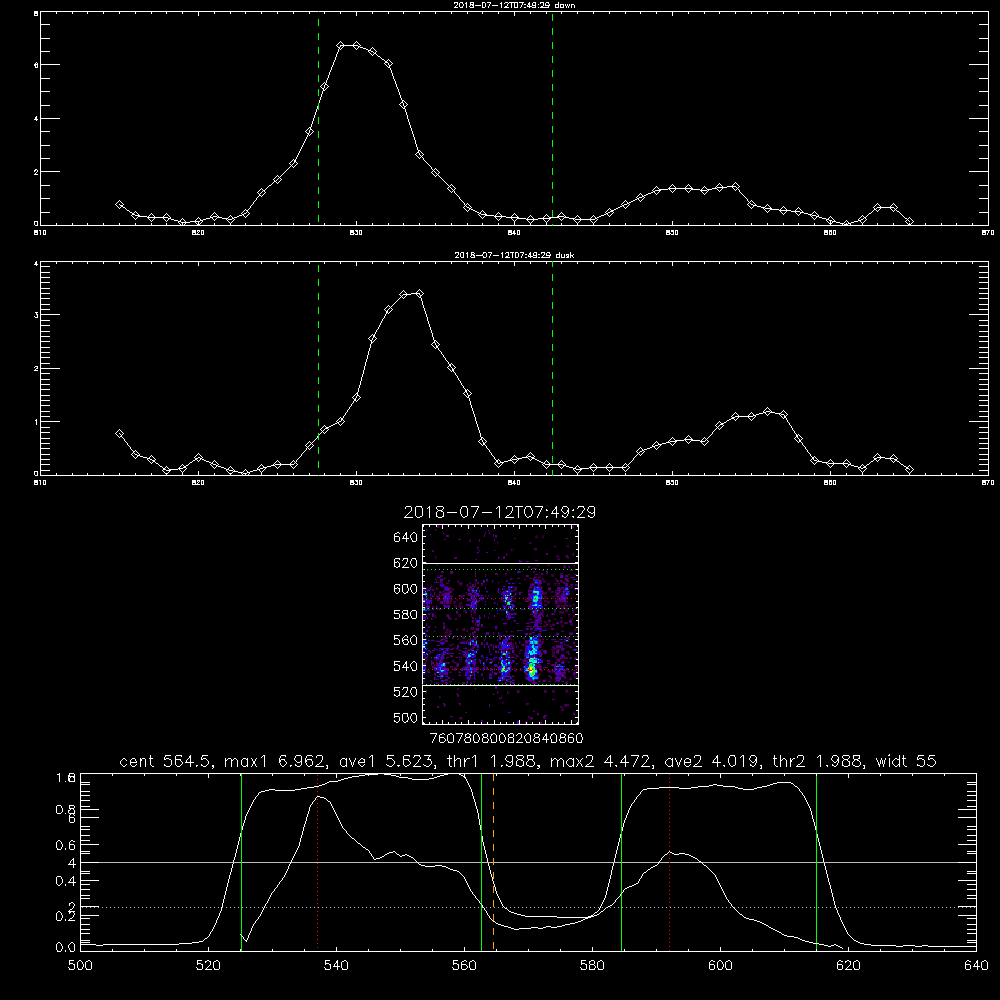The width and height of the screenshot is (1000, 1000).
Task: Click the '0.4' y-axis label of bottom plot
Action: tap(65, 881)
